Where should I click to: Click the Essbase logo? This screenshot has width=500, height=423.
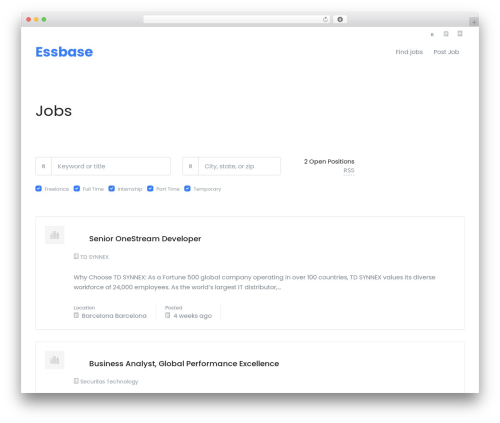64,52
